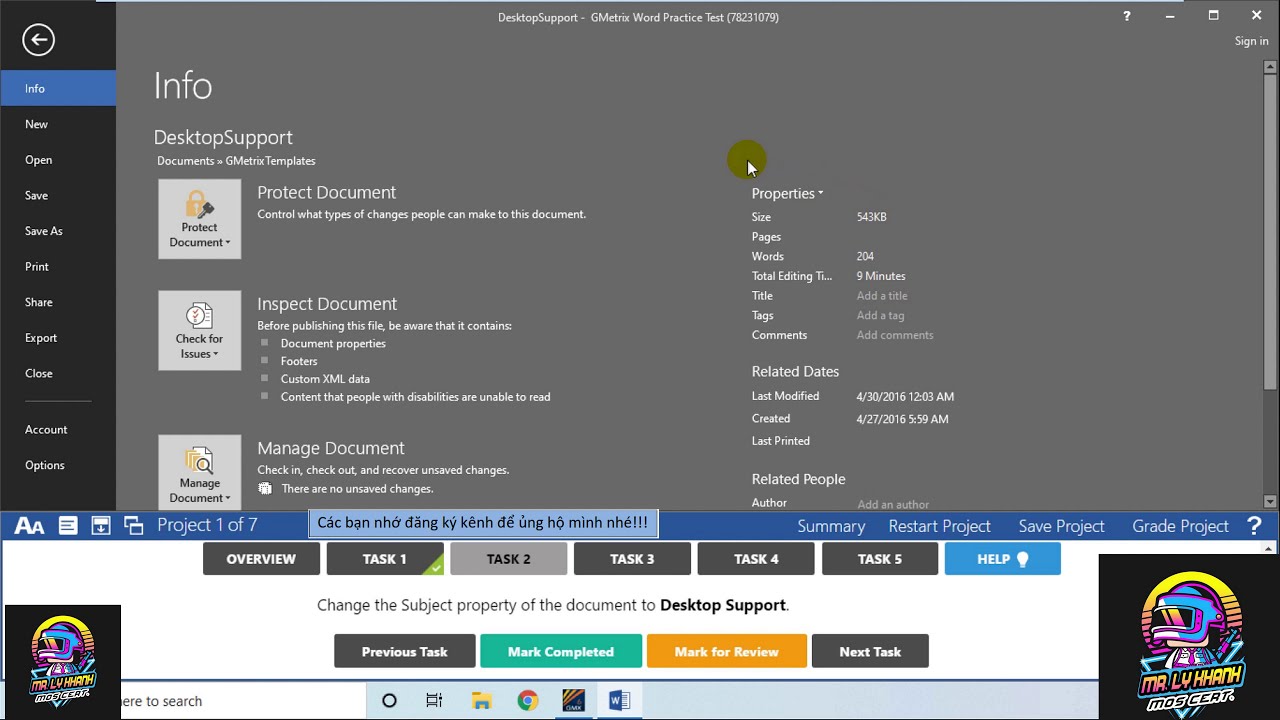This screenshot has height=720, width=1280.
Task: Click the taskbar search box
Action: pos(243,701)
